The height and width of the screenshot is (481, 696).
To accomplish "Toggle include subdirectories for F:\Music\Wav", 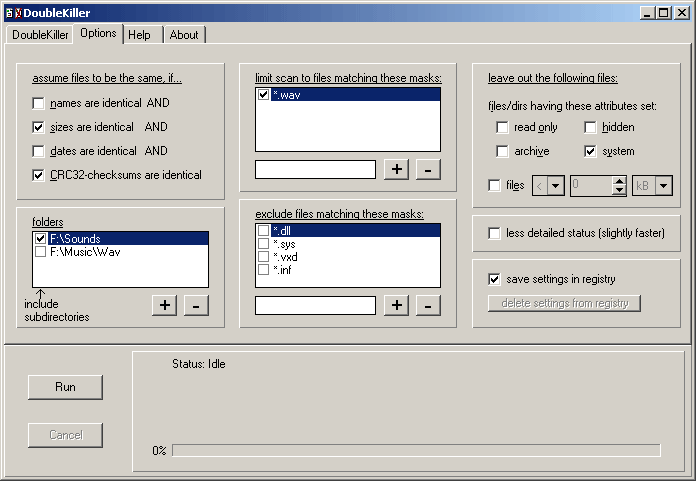I will click(40, 252).
